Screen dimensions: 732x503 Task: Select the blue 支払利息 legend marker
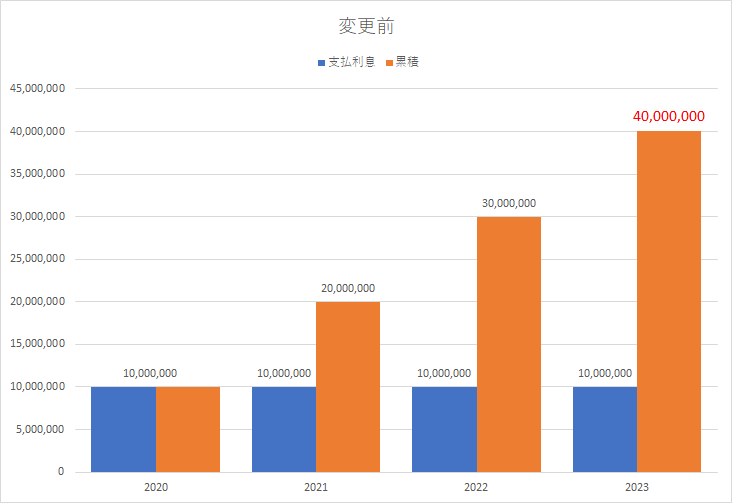click(x=321, y=62)
